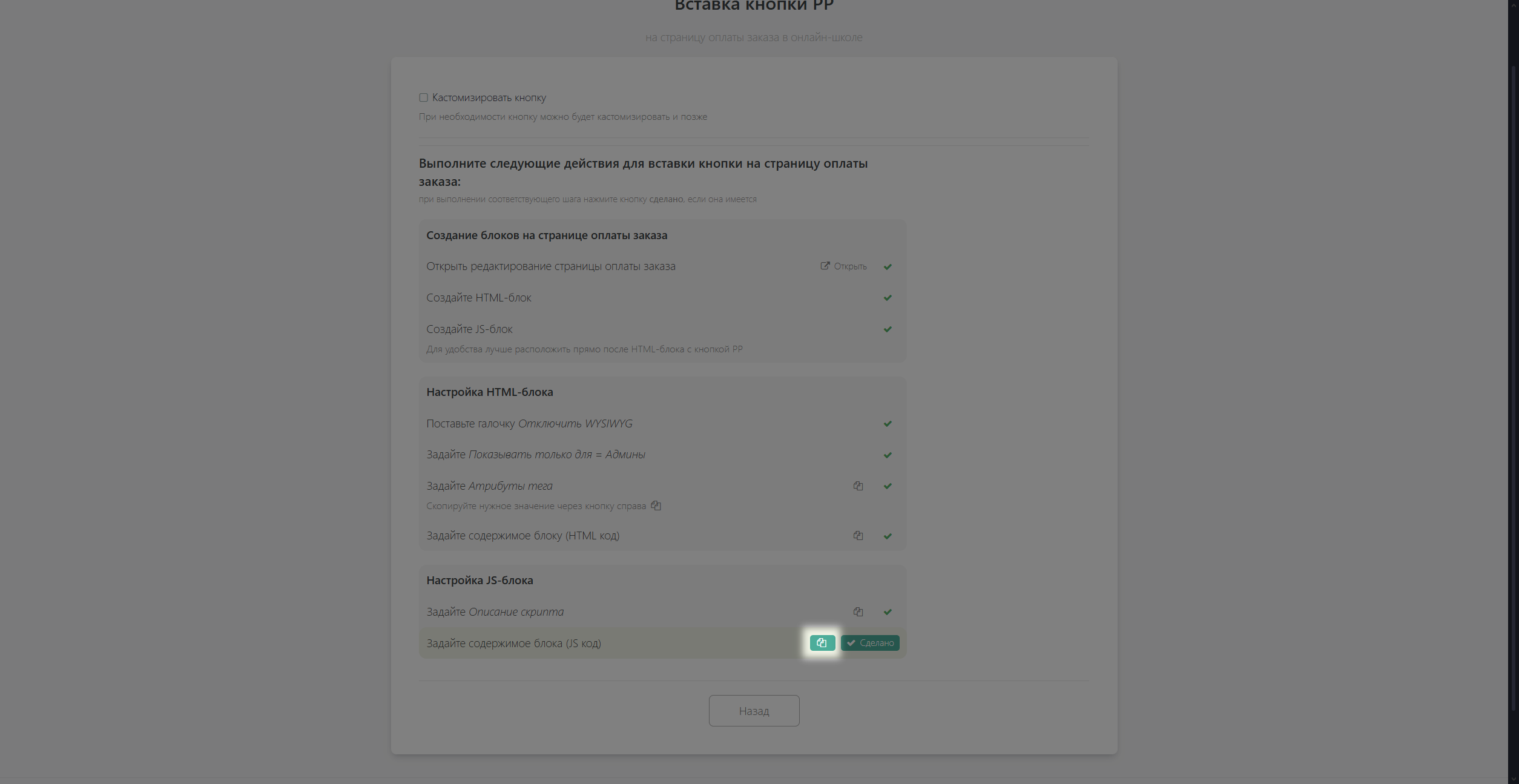1519x784 pixels.
Task: Open the order payment page editor link
Action: pyautogui.click(x=843, y=266)
